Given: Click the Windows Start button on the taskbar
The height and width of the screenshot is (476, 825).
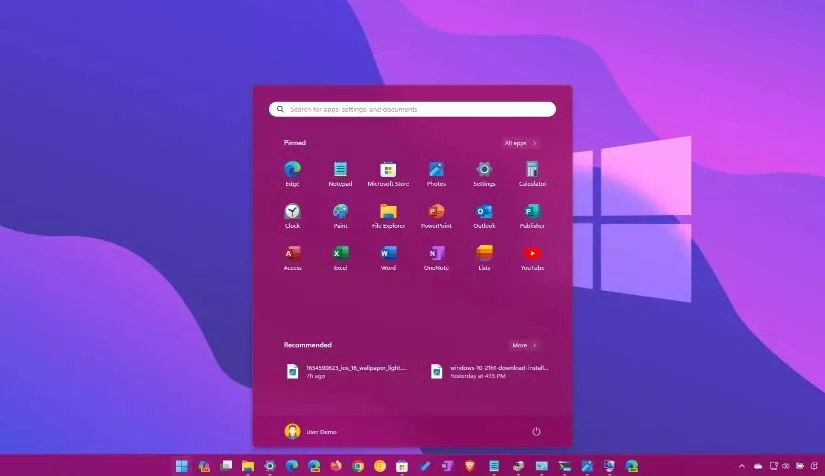Looking at the screenshot, I should pyautogui.click(x=182, y=466).
